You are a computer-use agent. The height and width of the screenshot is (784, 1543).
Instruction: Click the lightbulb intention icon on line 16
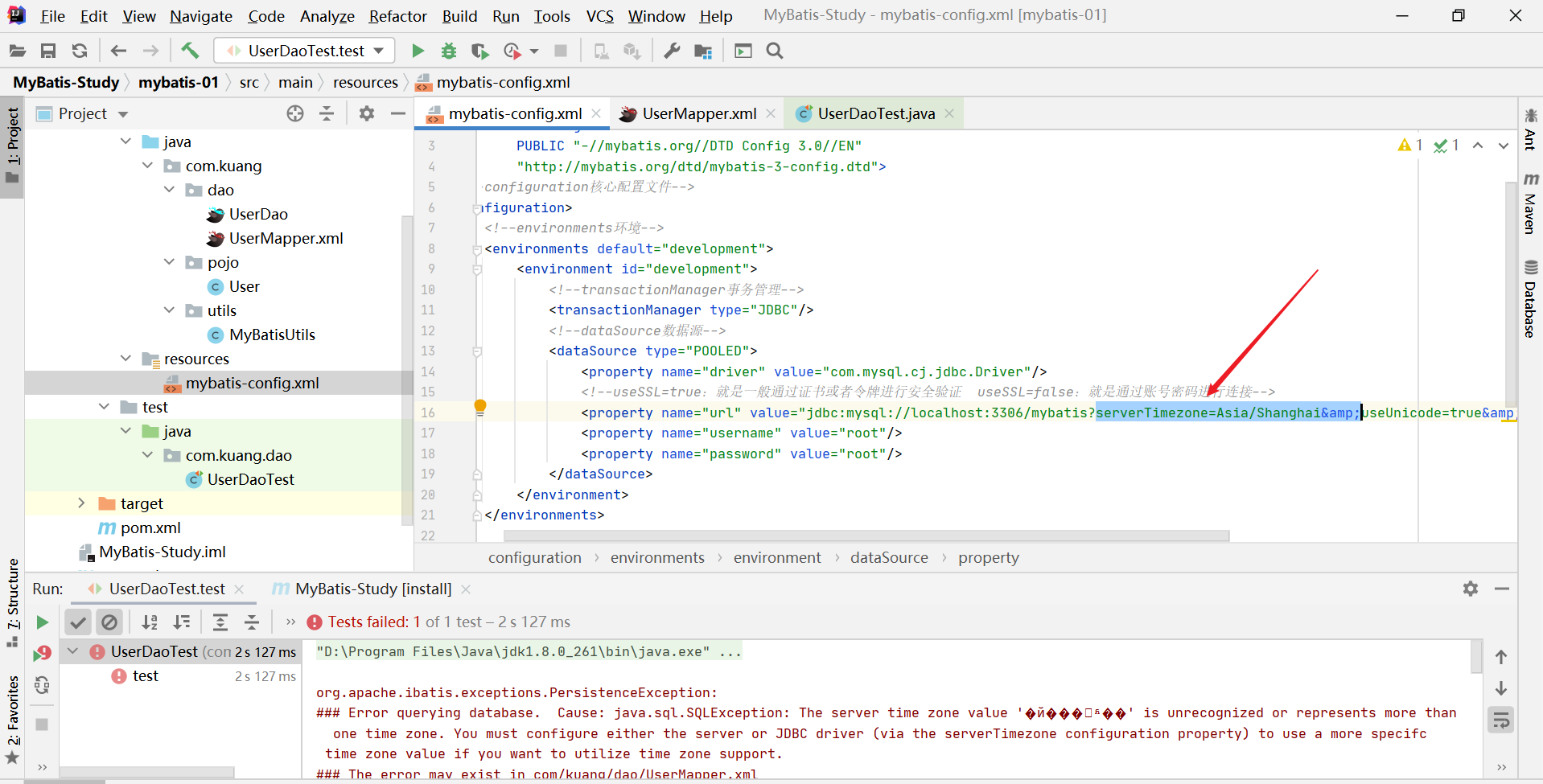point(480,406)
